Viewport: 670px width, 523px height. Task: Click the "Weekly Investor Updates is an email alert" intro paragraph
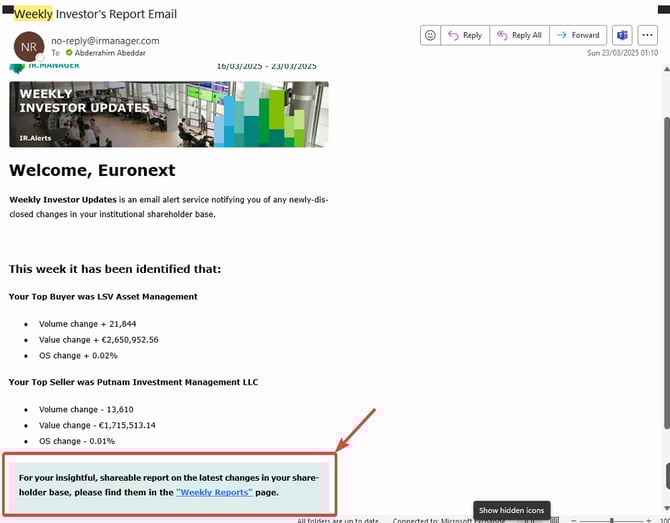point(169,207)
